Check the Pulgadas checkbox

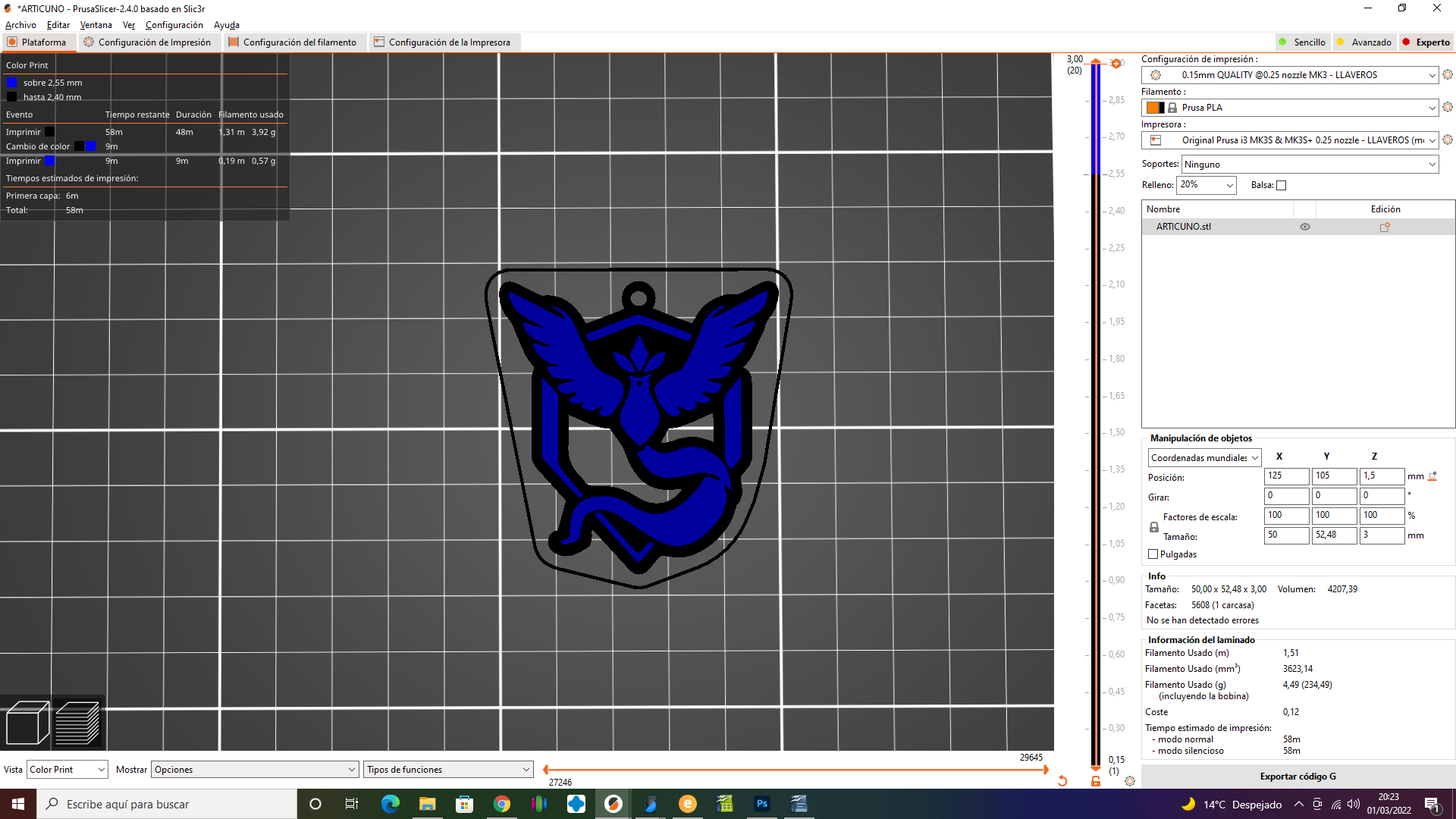coord(1153,554)
